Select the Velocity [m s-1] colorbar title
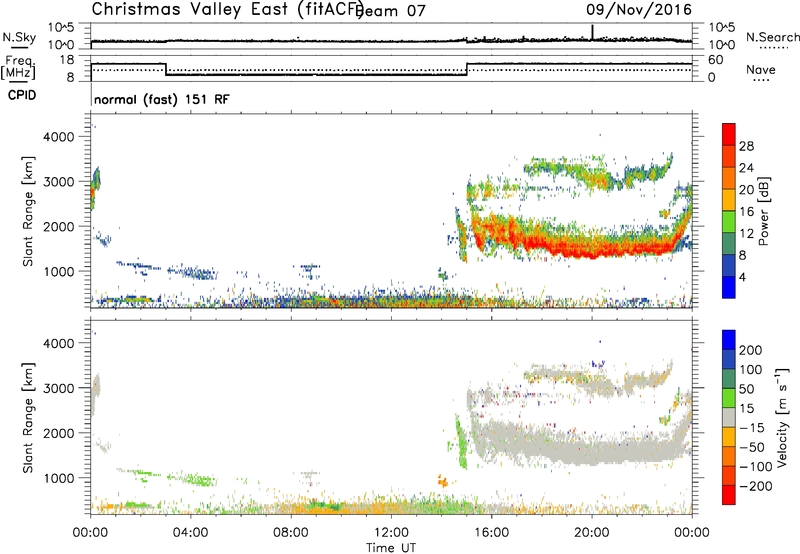Screen dimensions: 800x554 (782, 417)
